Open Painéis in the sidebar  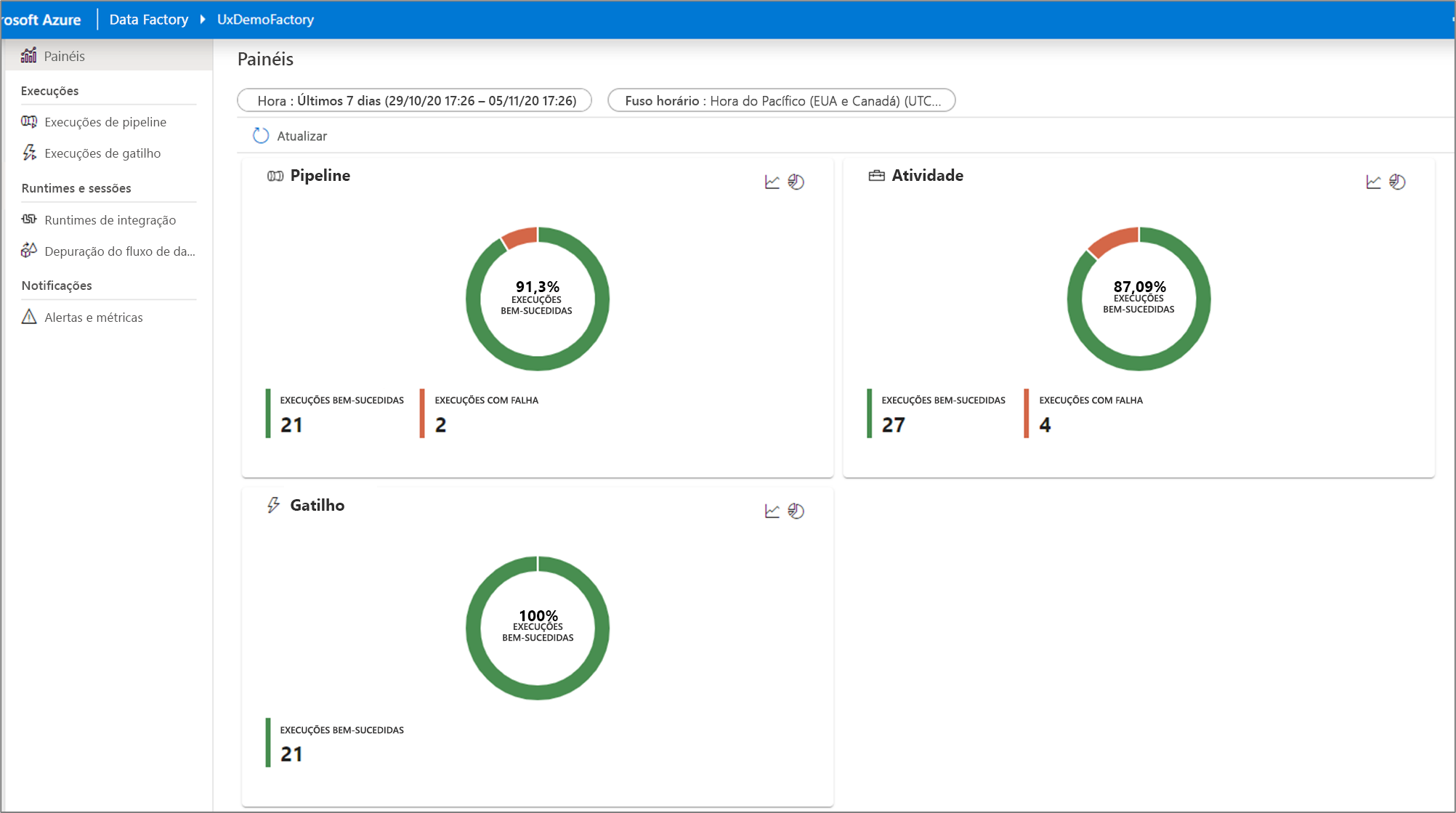[108, 56]
